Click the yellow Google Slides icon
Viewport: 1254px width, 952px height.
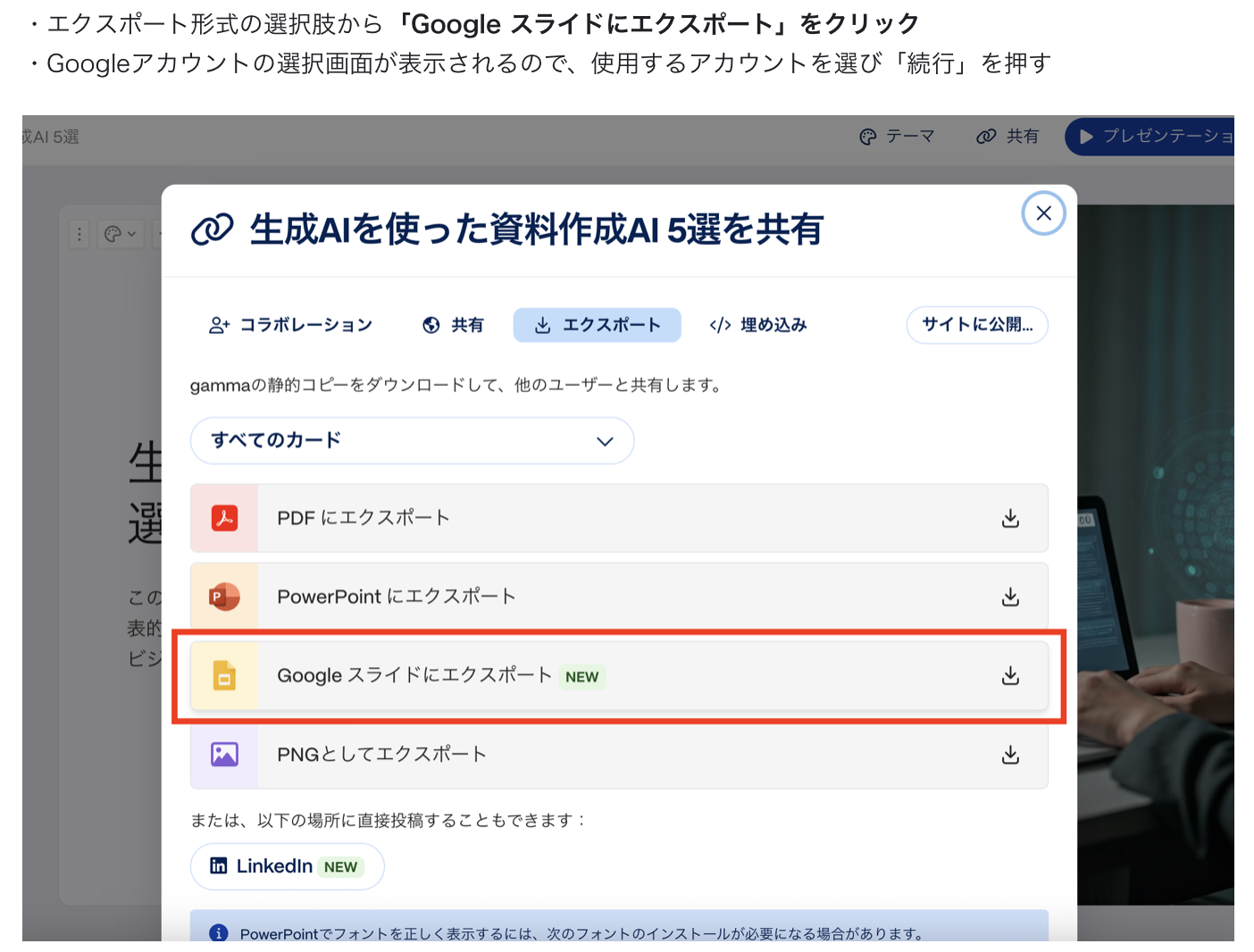point(224,676)
